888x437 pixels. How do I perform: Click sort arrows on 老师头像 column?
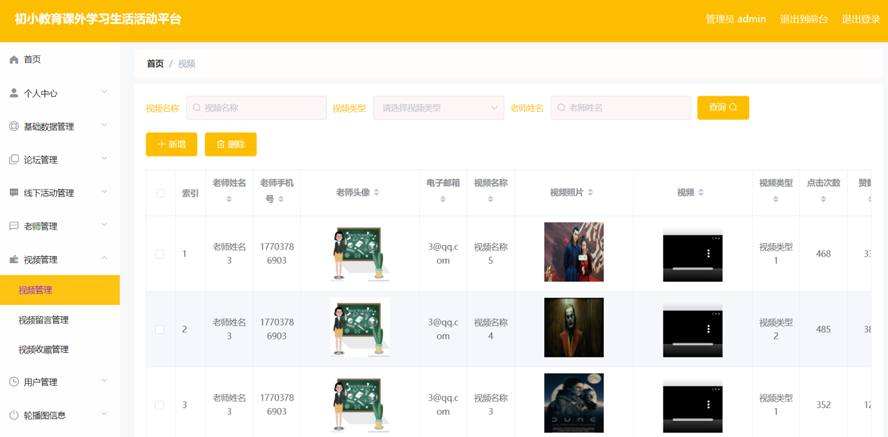pyautogui.click(x=377, y=192)
